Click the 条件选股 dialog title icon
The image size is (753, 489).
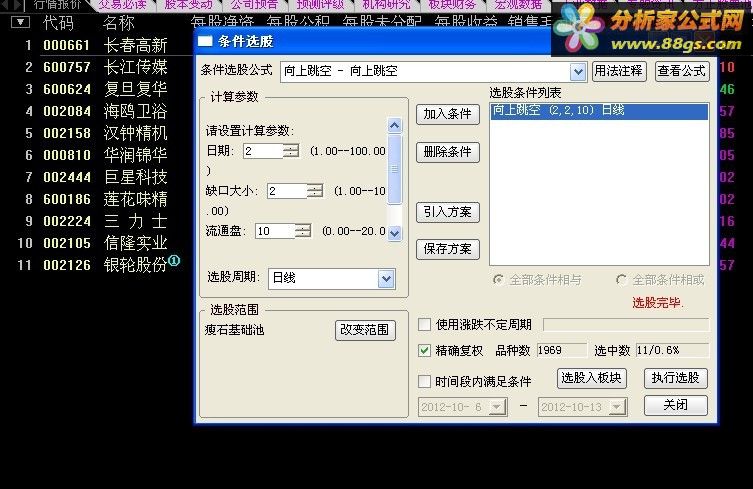[x=205, y=41]
